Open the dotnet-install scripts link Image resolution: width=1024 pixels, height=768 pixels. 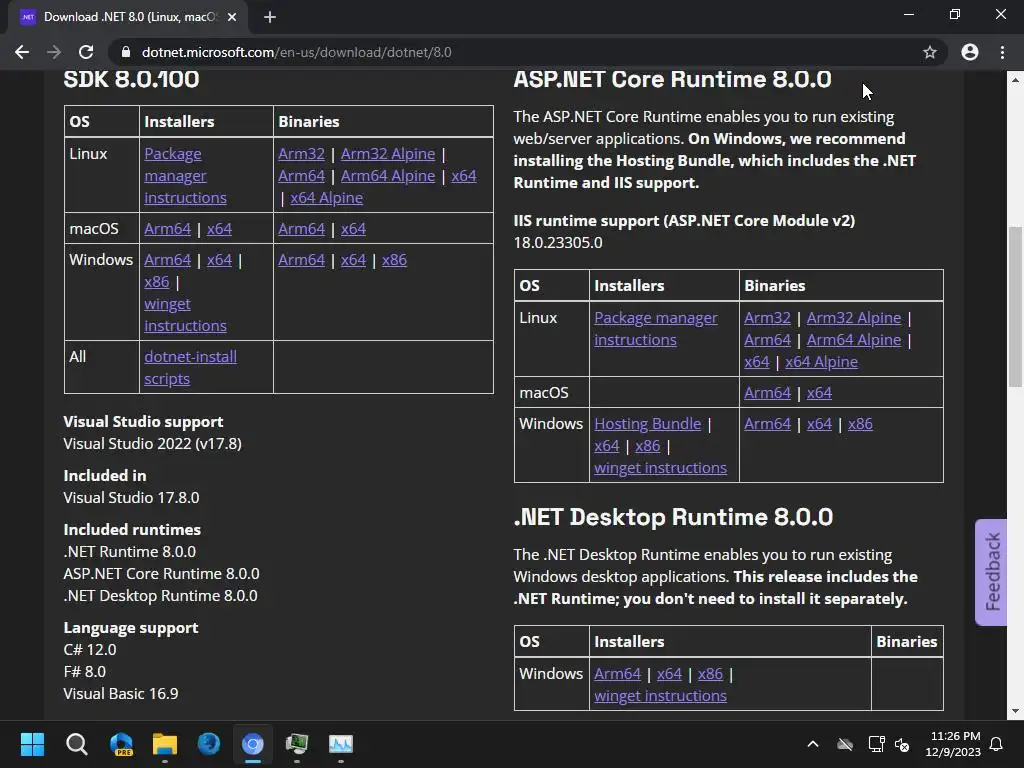coord(191,368)
